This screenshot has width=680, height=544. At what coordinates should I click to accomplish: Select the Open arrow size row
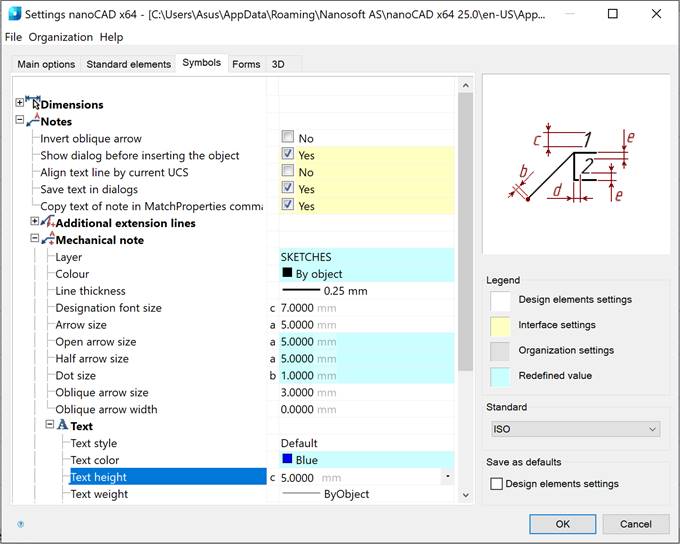point(95,342)
